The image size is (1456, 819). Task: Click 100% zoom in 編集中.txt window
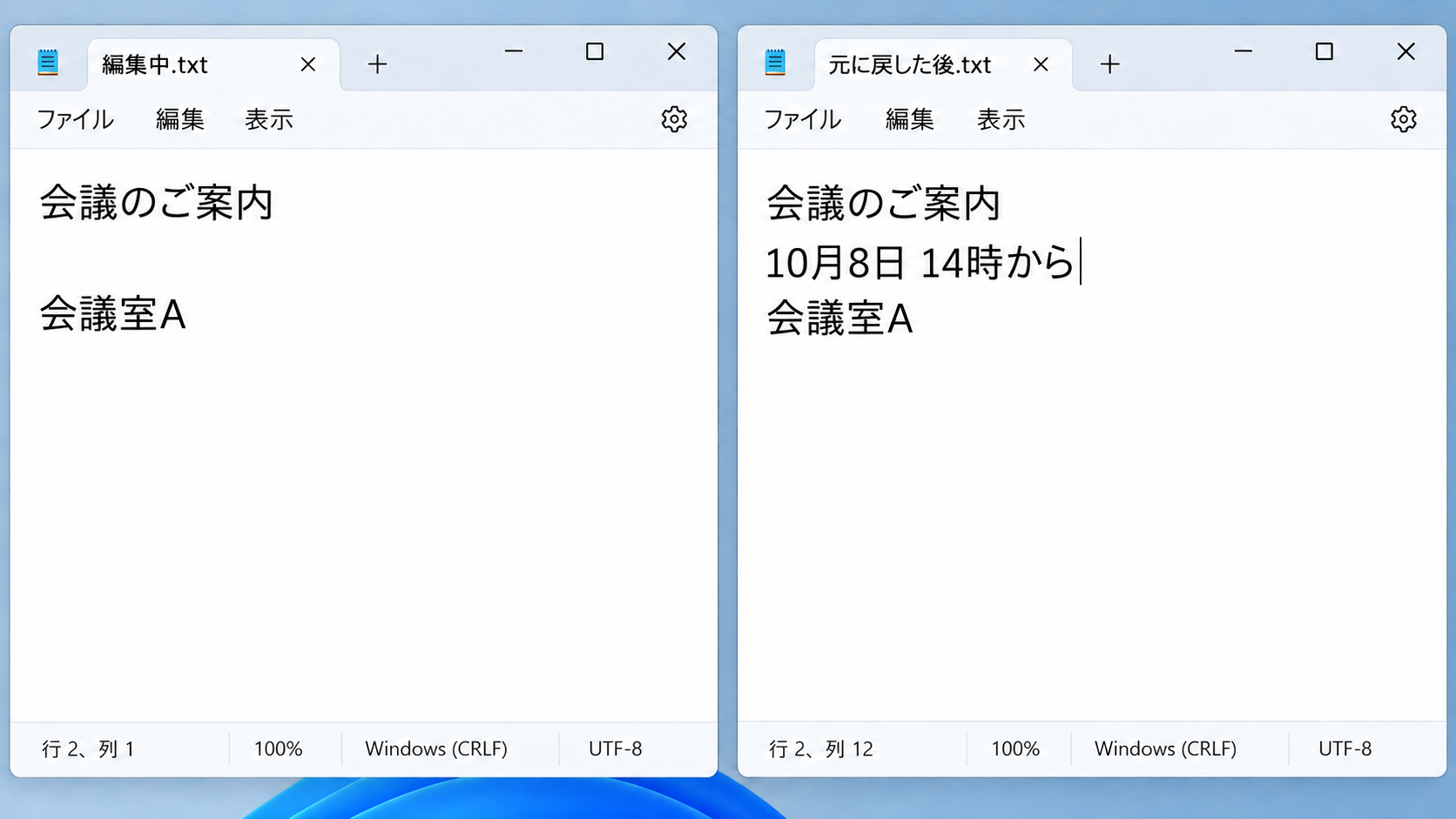pos(278,749)
